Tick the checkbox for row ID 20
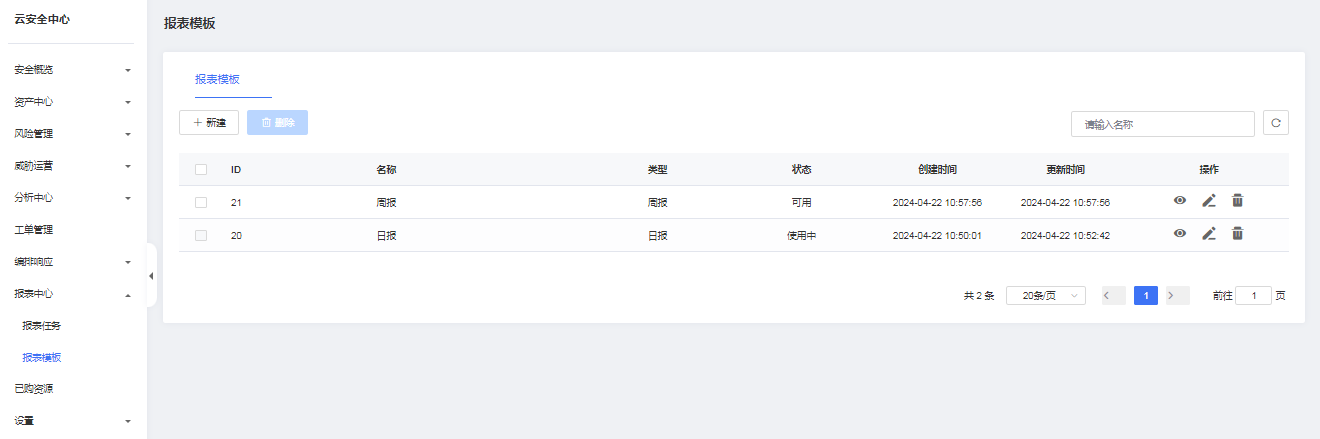The width and height of the screenshot is (1320, 439). pyautogui.click(x=201, y=235)
